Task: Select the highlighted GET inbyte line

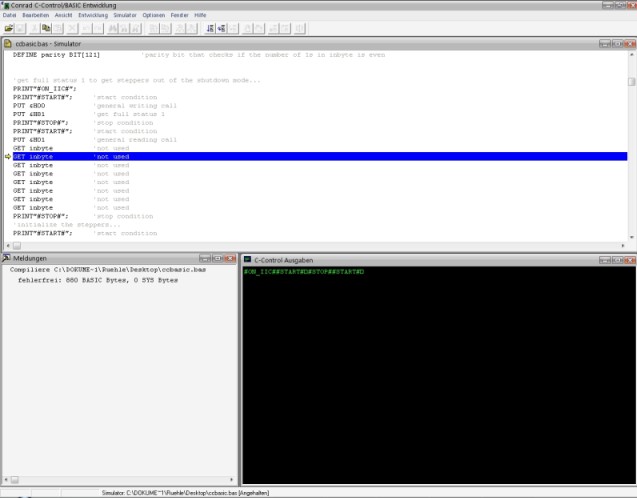Action: [320, 156]
